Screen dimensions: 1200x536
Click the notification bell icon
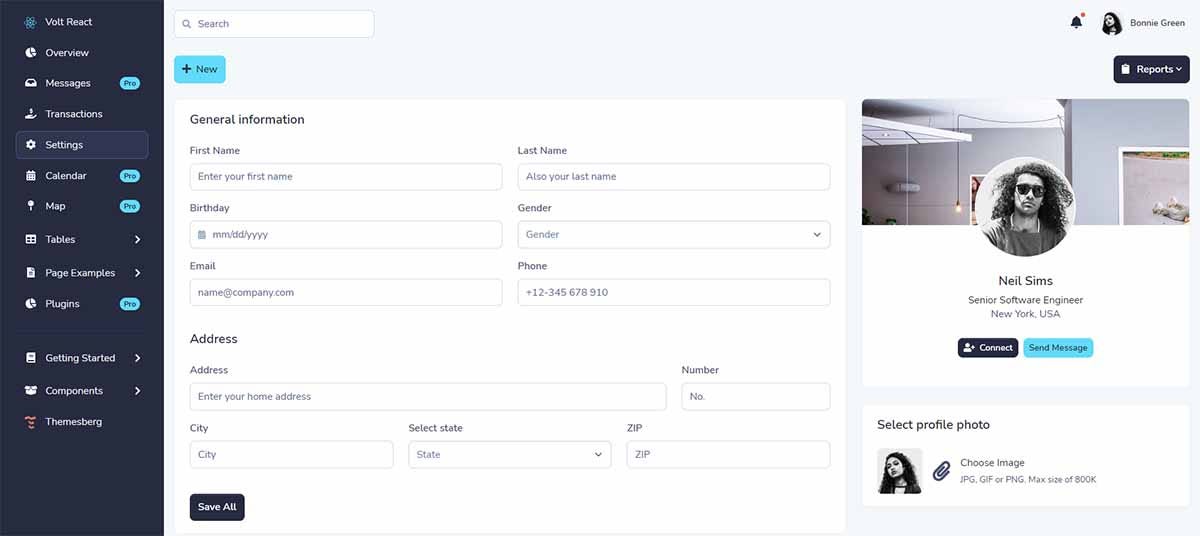(1076, 22)
